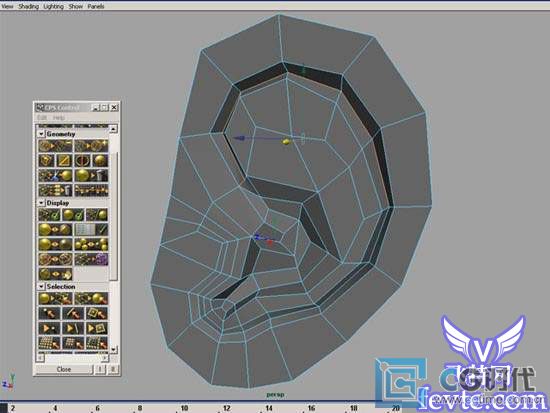Screen dimensions: 550x413
Task: Click the mirror circle icon in Geometry
Action: coord(82,161)
